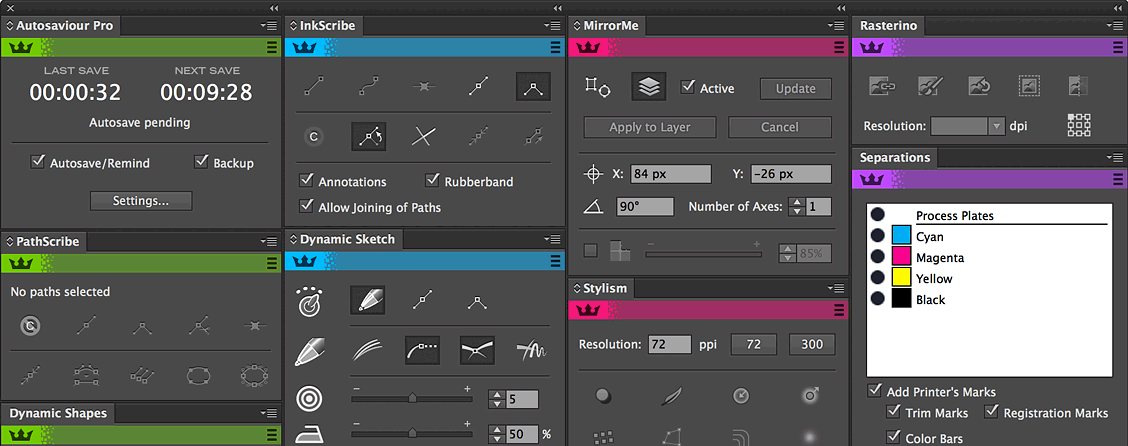Click the Number of Axes stepper arrows
This screenshot has height=446, width=1128.
coord(796,206)
